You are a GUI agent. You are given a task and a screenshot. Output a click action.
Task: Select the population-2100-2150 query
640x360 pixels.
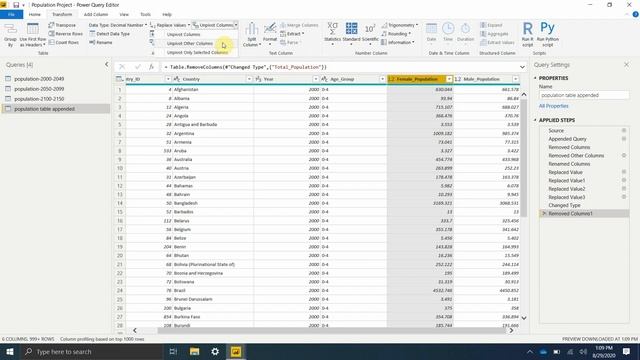[39, 99]
